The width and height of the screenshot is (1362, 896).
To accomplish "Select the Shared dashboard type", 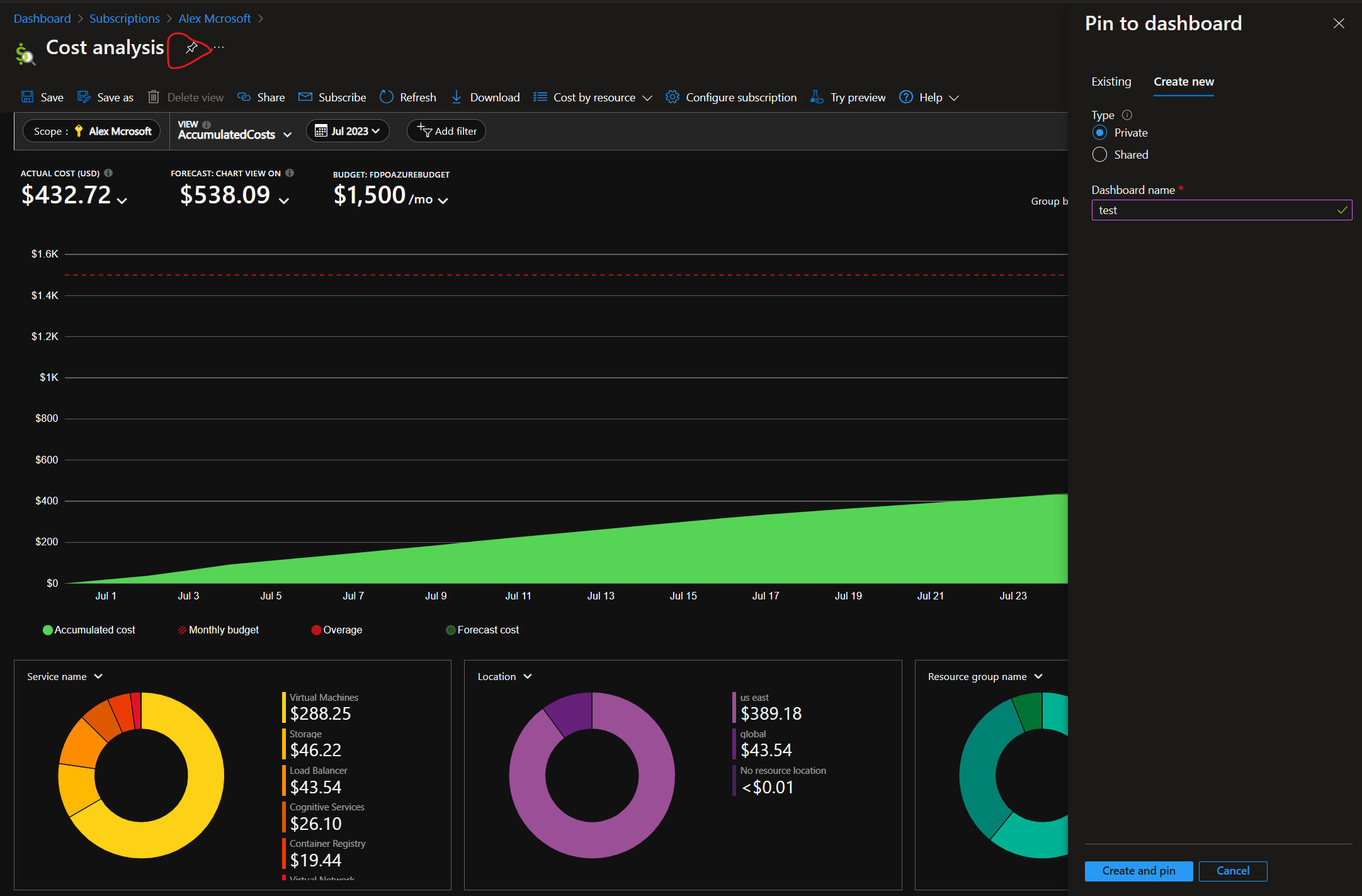I will 1099,154.
